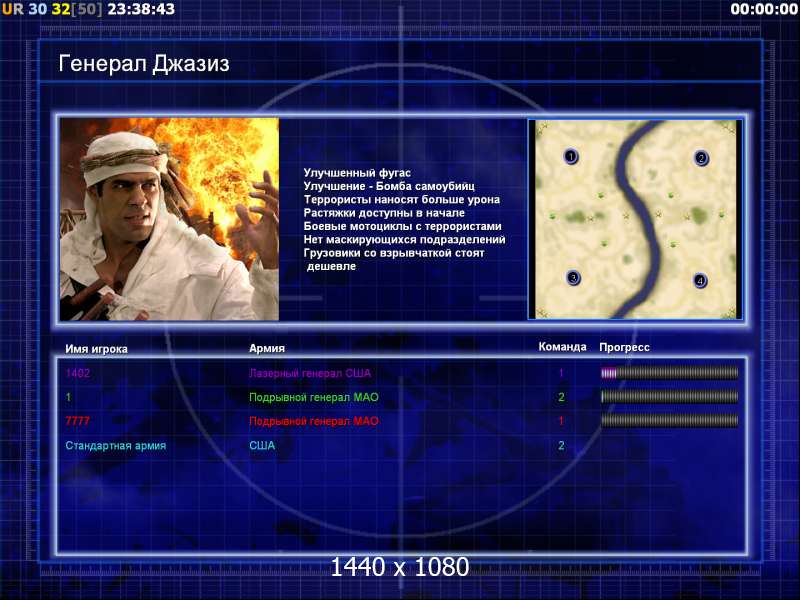The height and width of the screenshot is (600, 800).
Task: Click General Jaziz's portrait image
Action: pos(169,219)
